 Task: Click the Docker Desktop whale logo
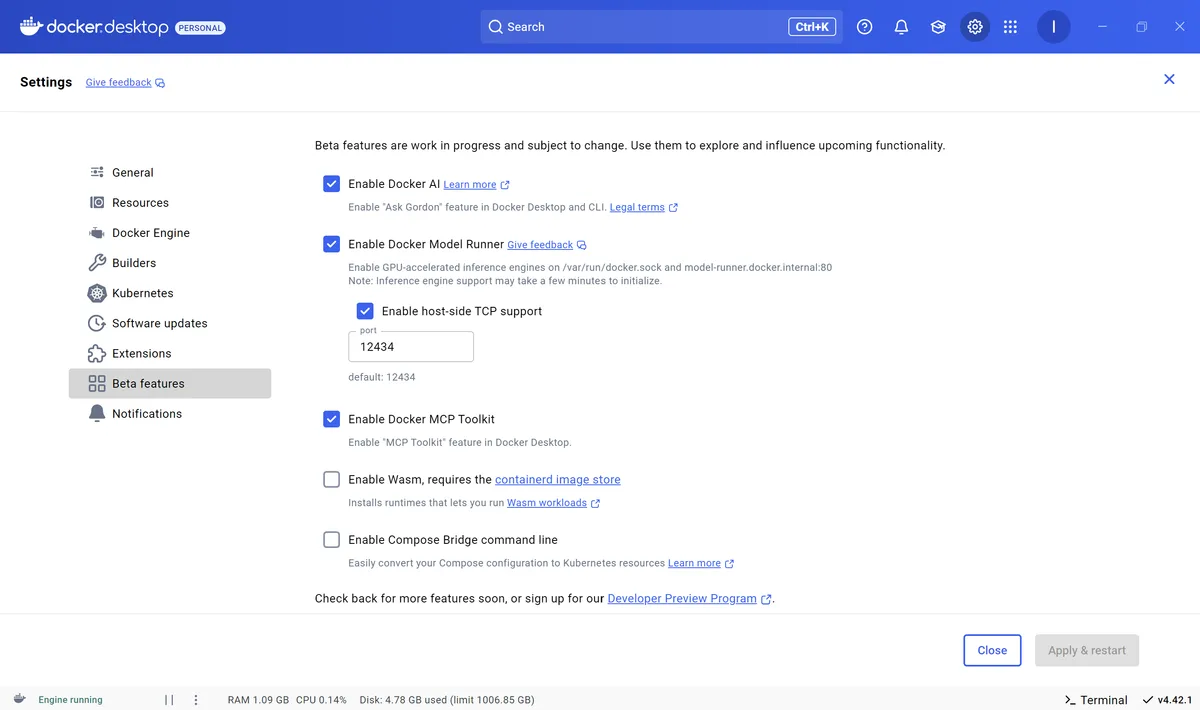31,26
